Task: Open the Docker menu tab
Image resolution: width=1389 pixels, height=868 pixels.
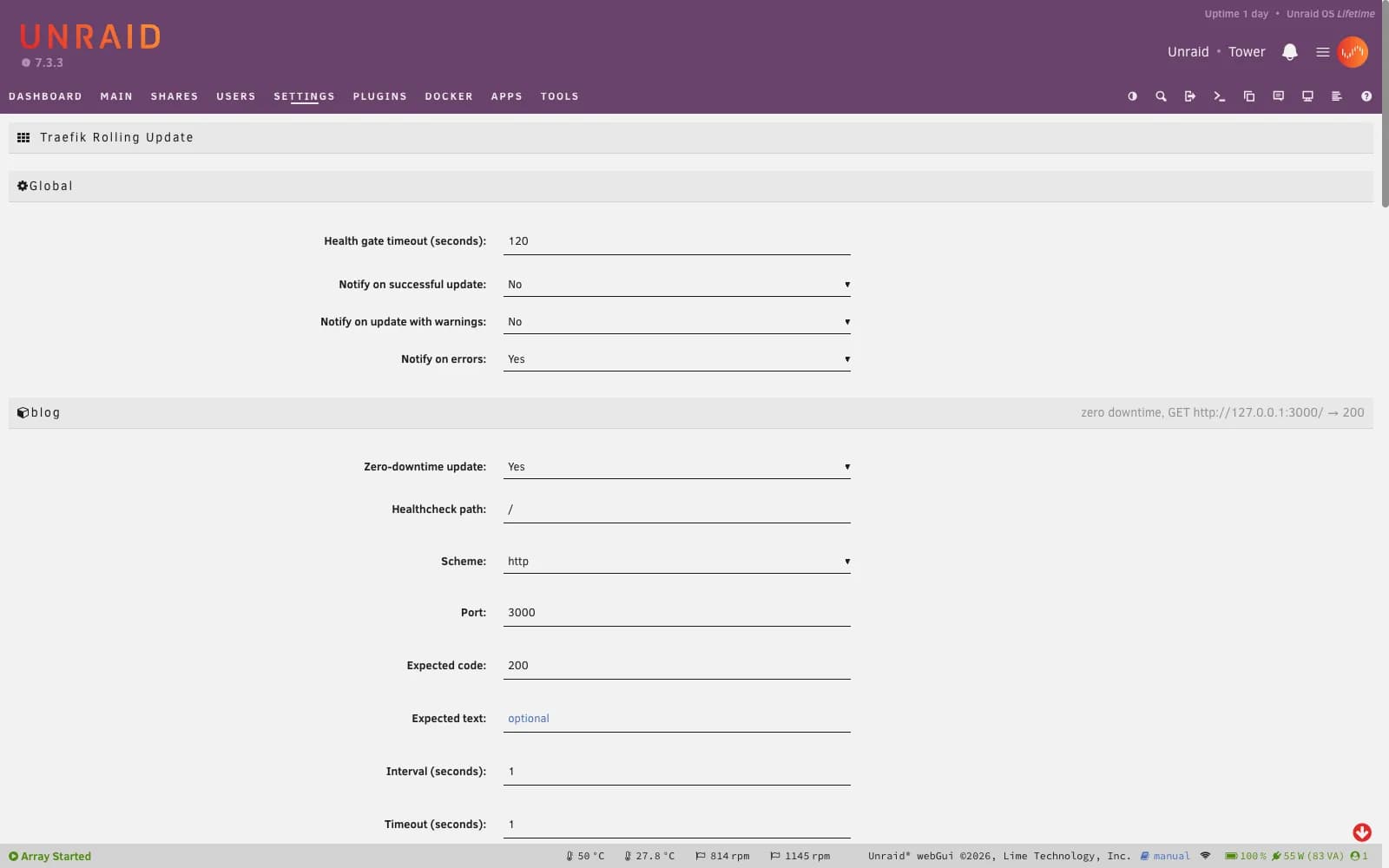Action: tap(449, 96)
